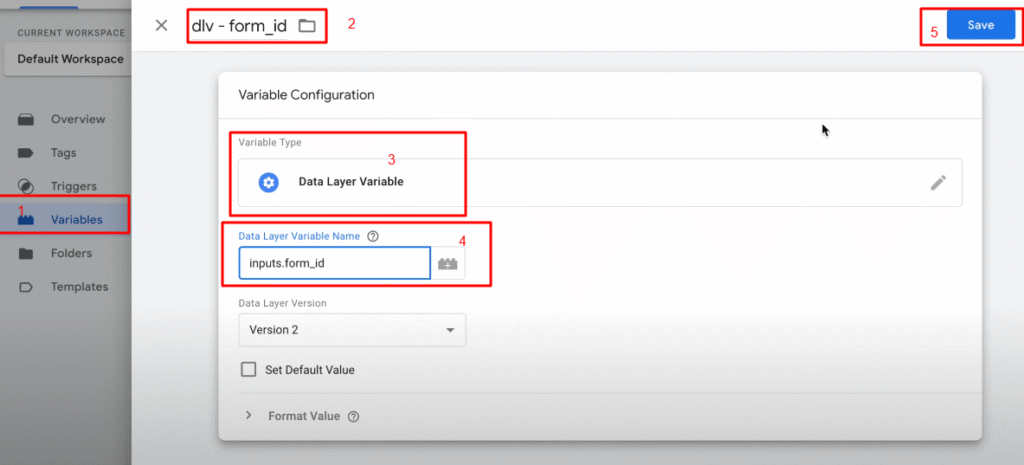Image resolution: width=1024 pixels, height=465 pixels.
Task: Click help icon next to Data Layer Variable Name
Action: (x=373, y=237)
